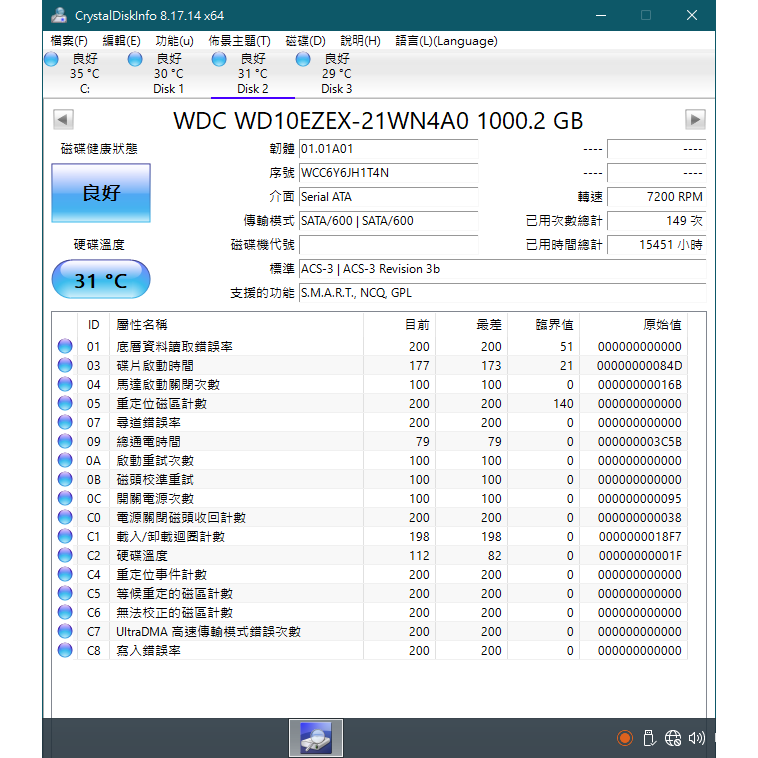This screenshot has width=758, height=758.
Task: Click the empty 磁碟機代號 field
Action: point(389,245)
